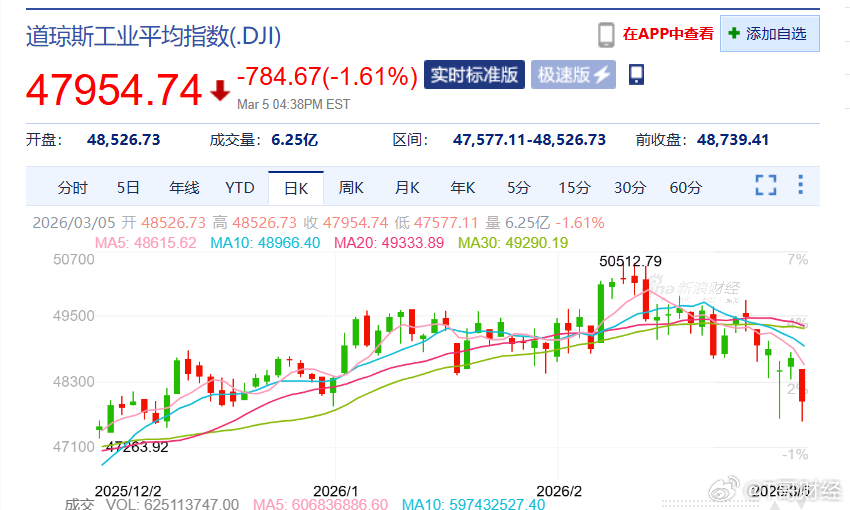The image size is (850, 510).
Task: Click the current price 47954.74
Action: pos(114,90)
